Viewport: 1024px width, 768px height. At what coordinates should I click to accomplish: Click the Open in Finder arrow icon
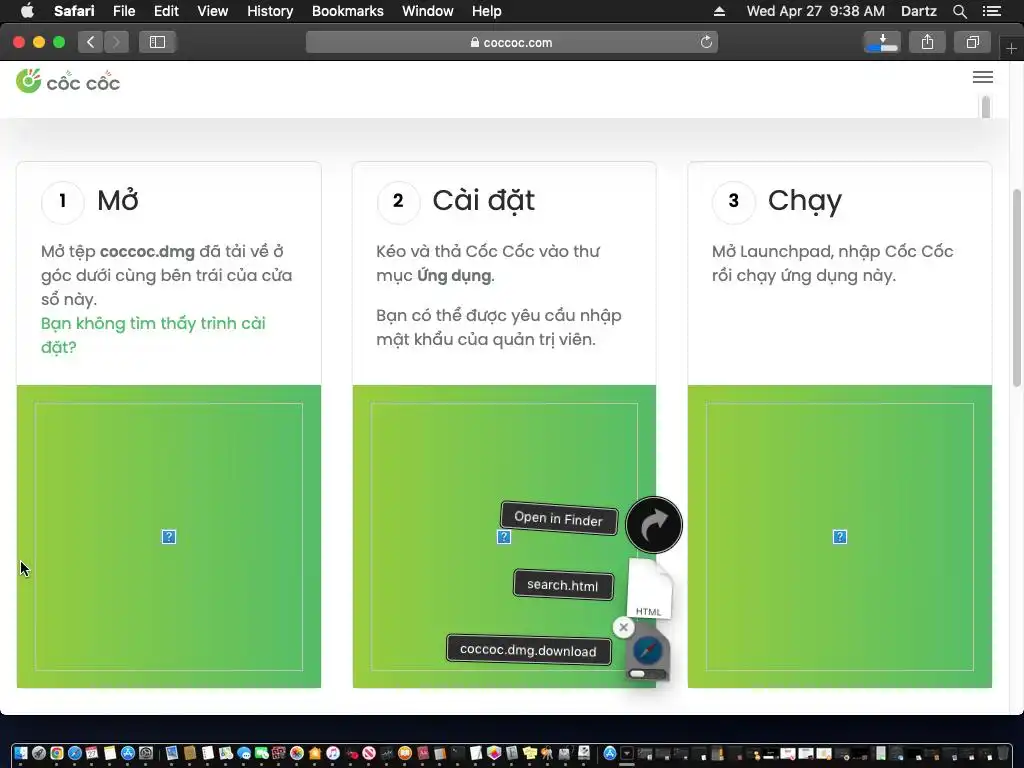tap(654, 525)
